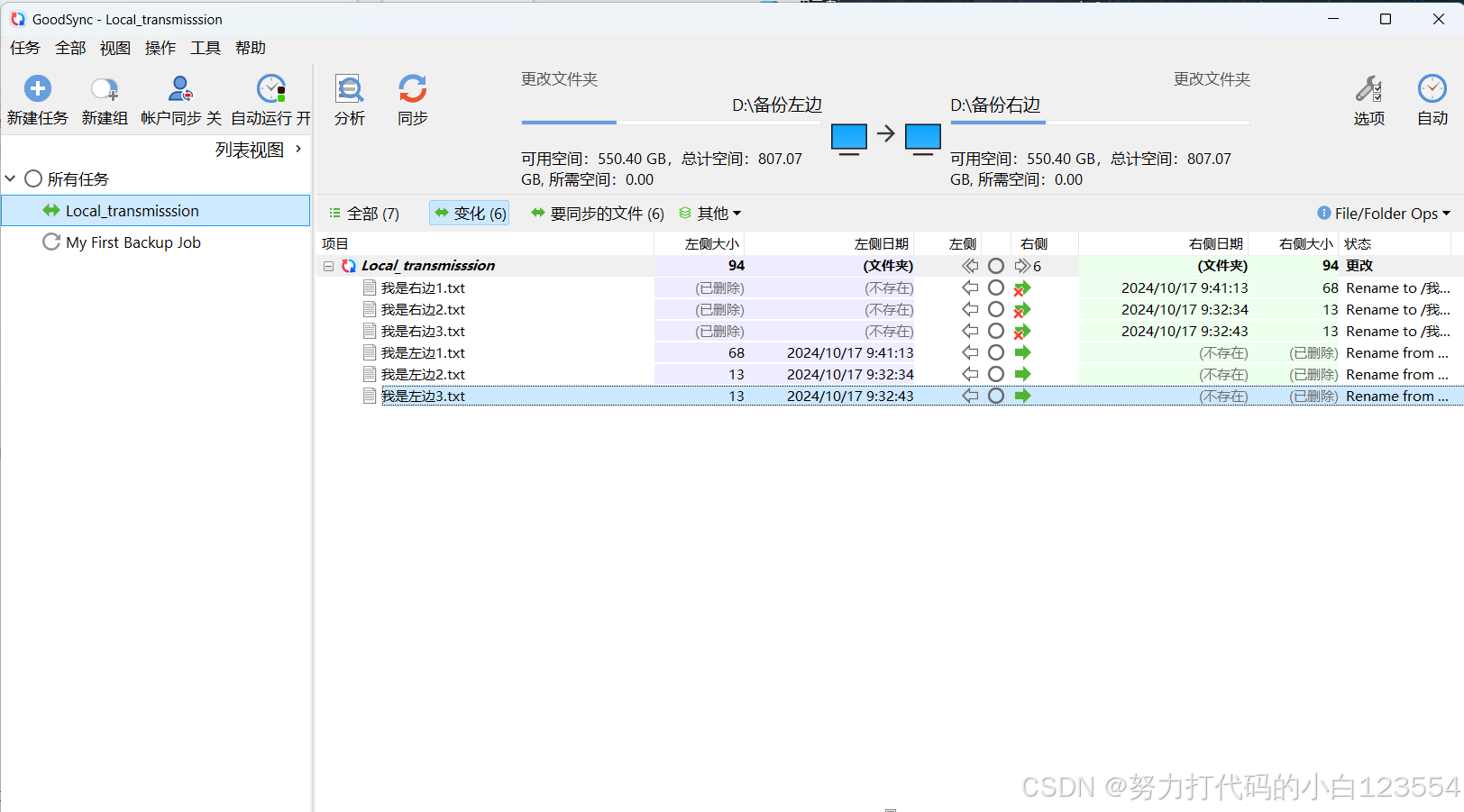Click the left folder progress bar
This screenshot has height=812, width=1464.
[672, 122]
